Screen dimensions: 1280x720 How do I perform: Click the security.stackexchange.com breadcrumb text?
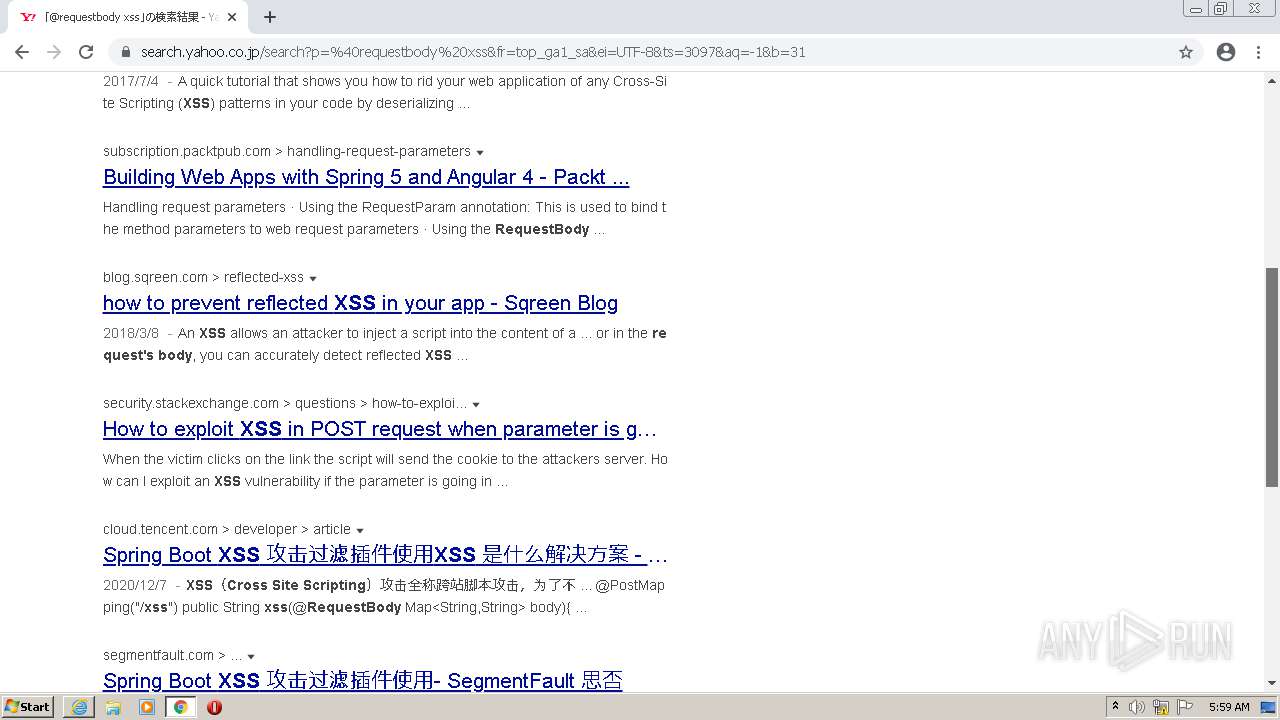(285, 403)
